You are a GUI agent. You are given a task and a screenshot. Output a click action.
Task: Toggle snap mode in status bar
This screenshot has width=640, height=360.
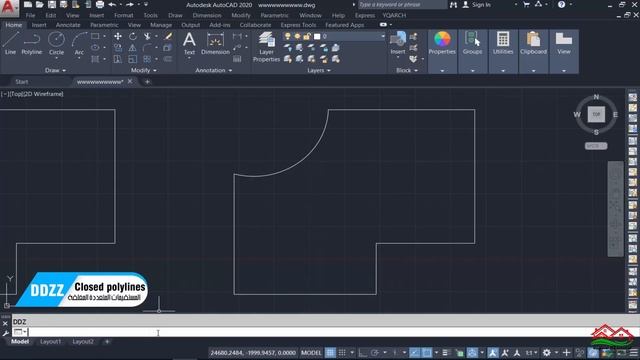342,353
